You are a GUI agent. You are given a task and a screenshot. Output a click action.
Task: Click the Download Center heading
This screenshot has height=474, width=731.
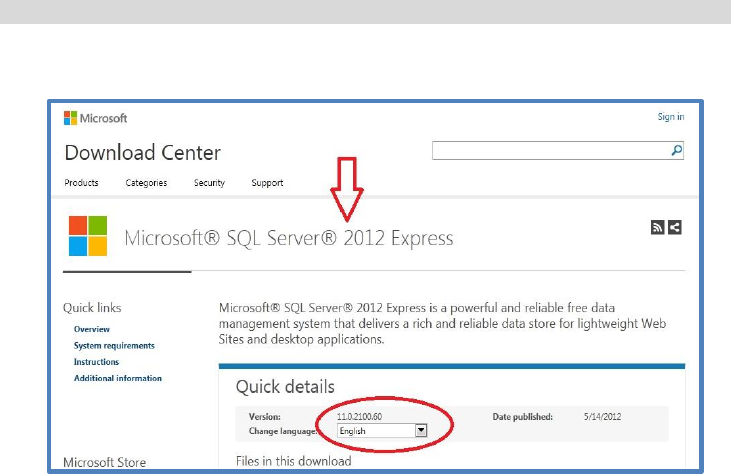[x=143, y=153]
